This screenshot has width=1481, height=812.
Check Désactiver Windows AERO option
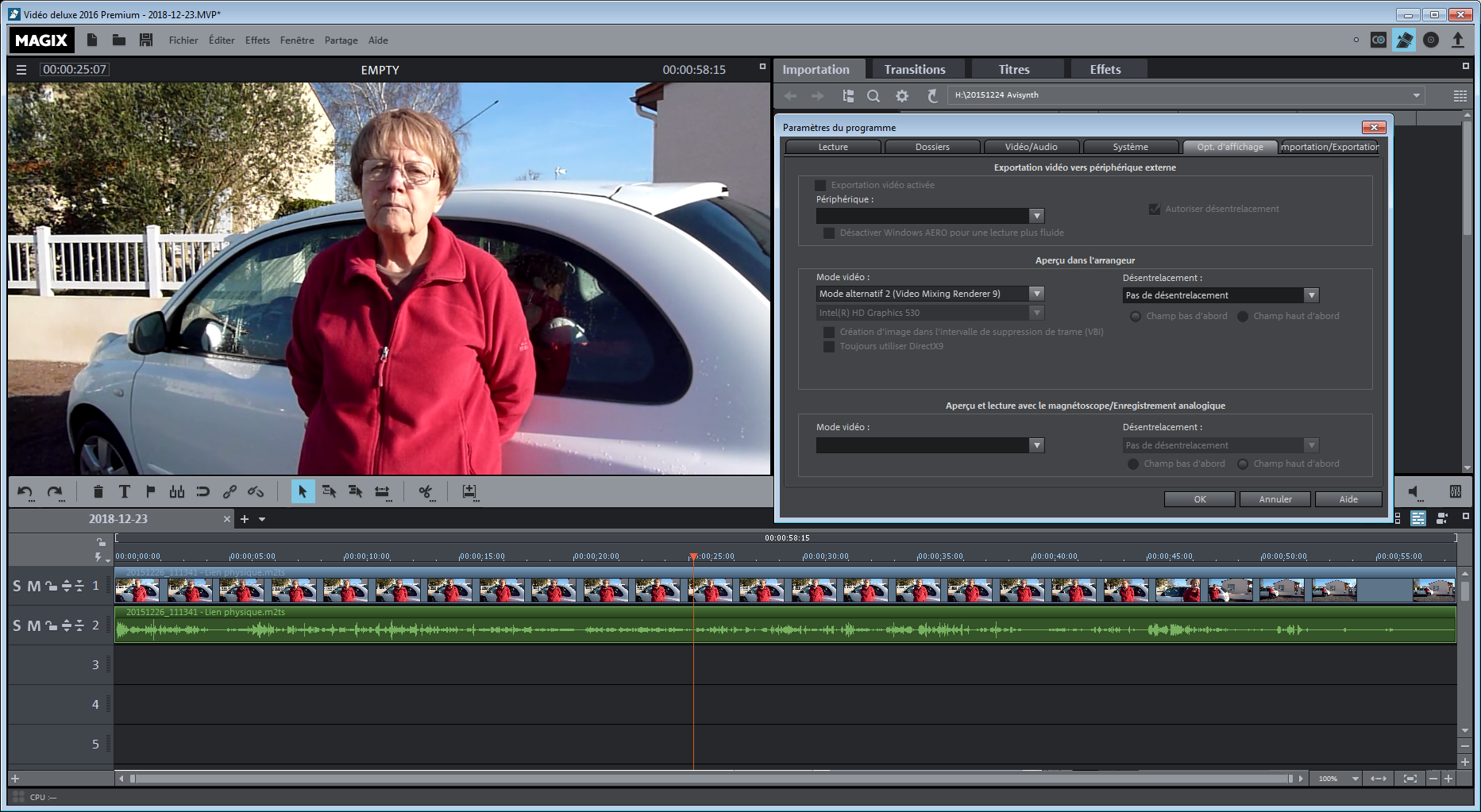829,233
